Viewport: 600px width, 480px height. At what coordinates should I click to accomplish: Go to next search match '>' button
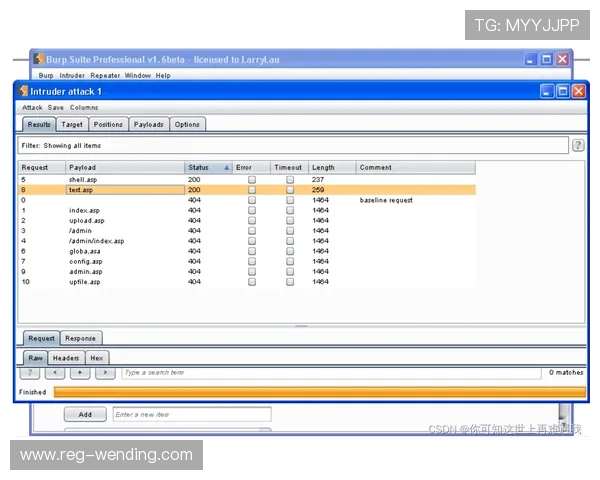[x=105, y=373]
